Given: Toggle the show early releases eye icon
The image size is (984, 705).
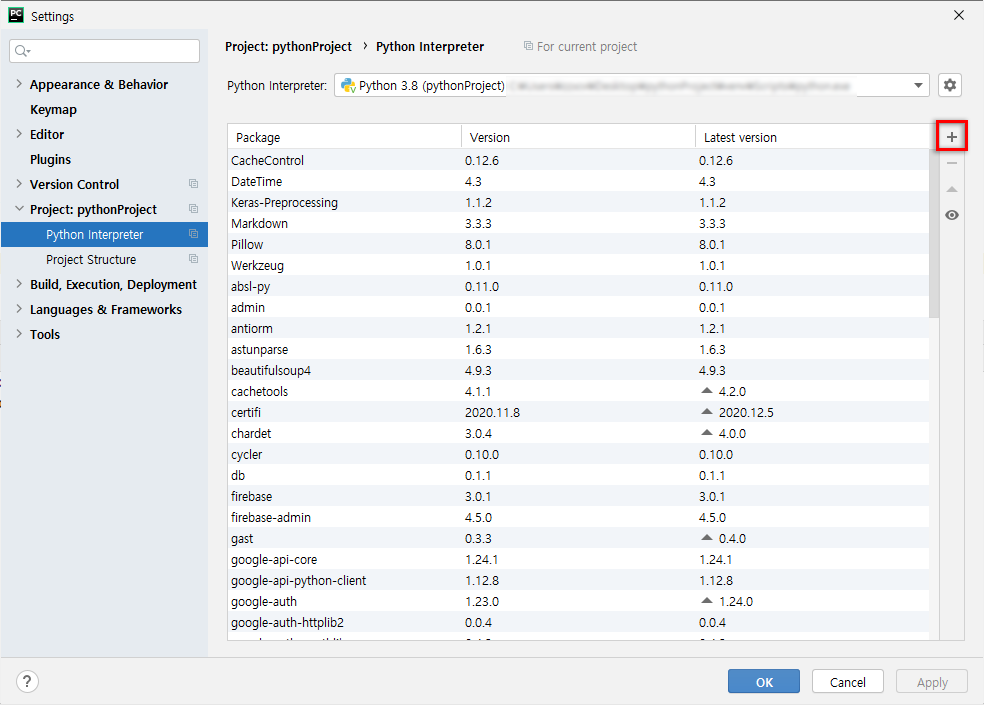Looking at the screenshot, I should click(x=951, y=215).
